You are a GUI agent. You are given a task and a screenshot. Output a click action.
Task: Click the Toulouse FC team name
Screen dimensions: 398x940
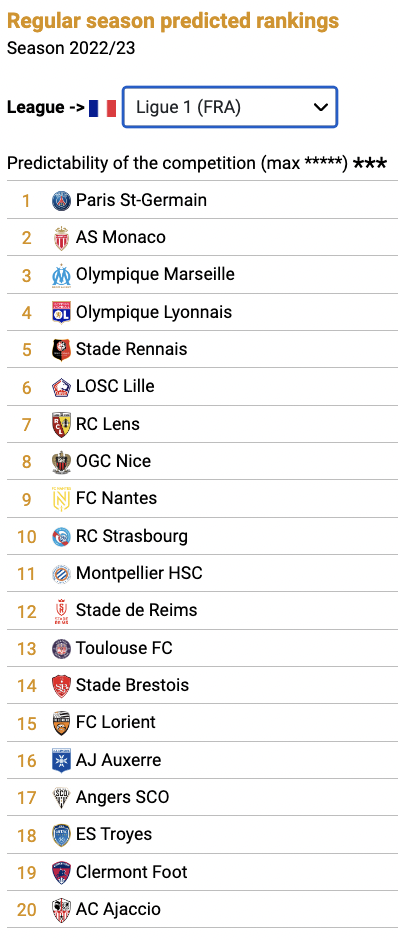[x=124, y=648]
